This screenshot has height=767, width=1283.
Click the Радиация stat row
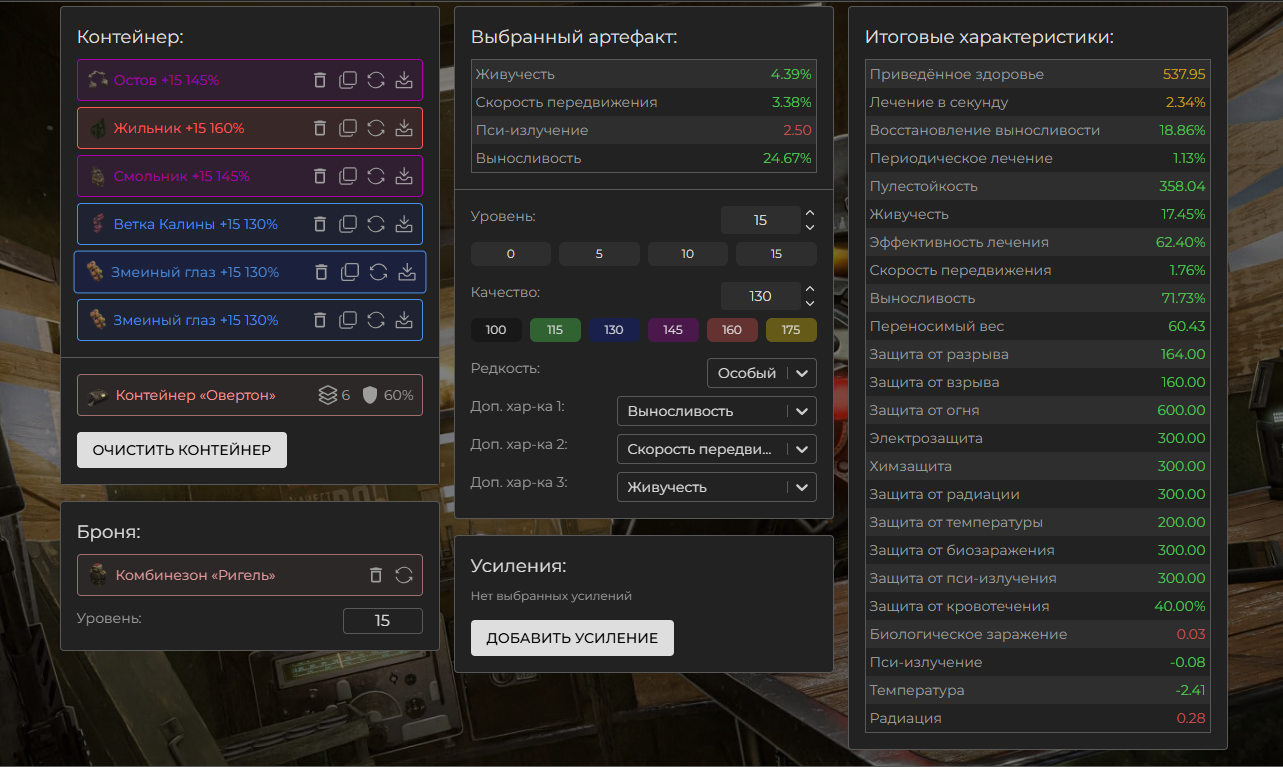(x=1038, y=718)
